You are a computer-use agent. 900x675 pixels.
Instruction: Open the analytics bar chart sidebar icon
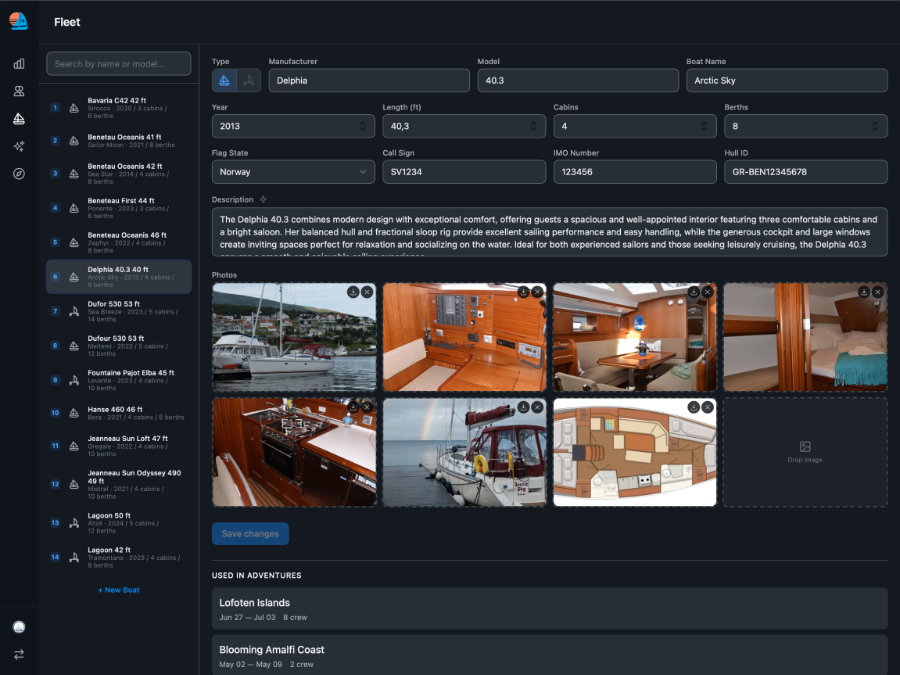pyautogui.click(x=19, y=64)
